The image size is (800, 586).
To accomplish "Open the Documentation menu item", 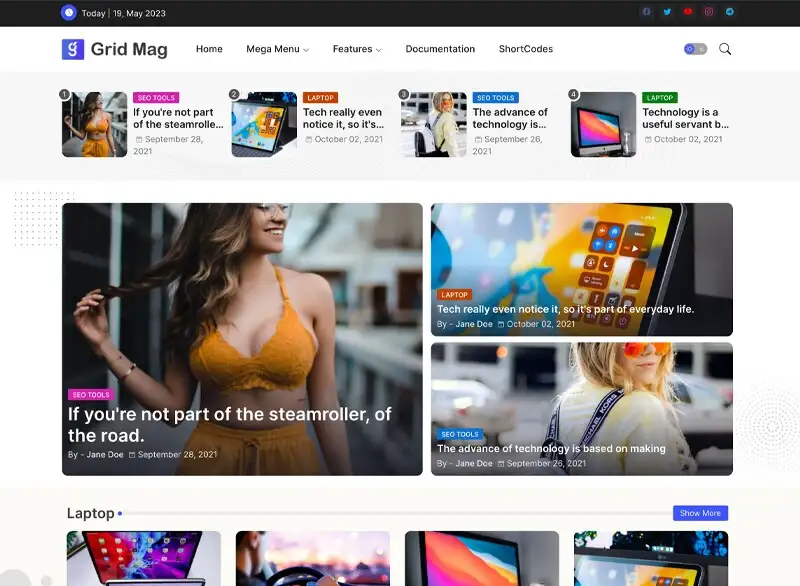I will 440,49.
